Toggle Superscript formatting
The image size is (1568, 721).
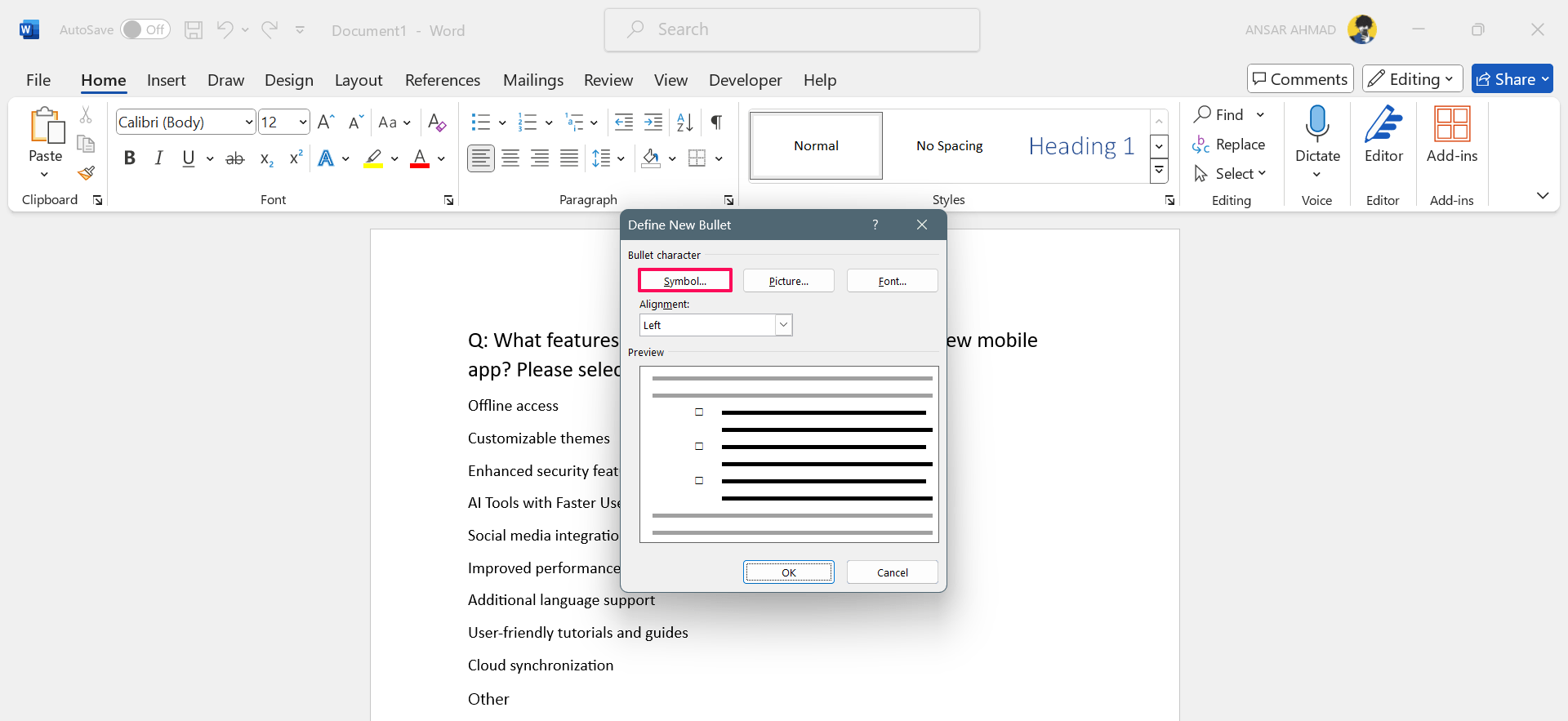point(296,158)
